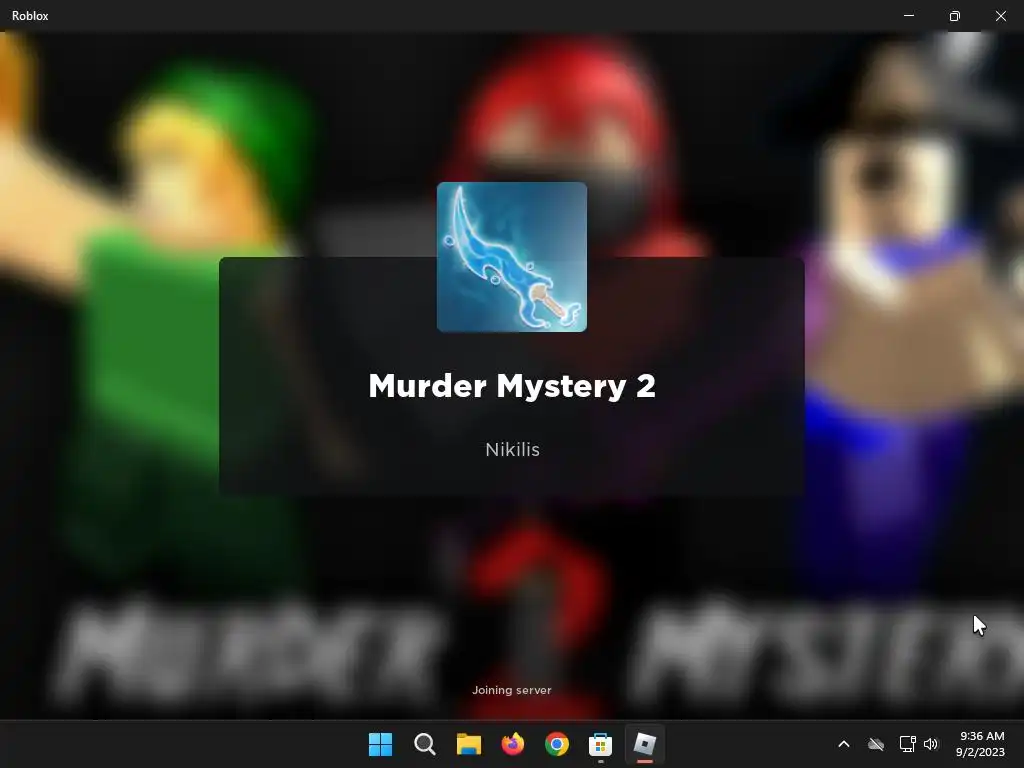1024x768 pixels.
Task: Click the Murder Mystery 2 knife thumbnail
Action: (x=512, y=257)
